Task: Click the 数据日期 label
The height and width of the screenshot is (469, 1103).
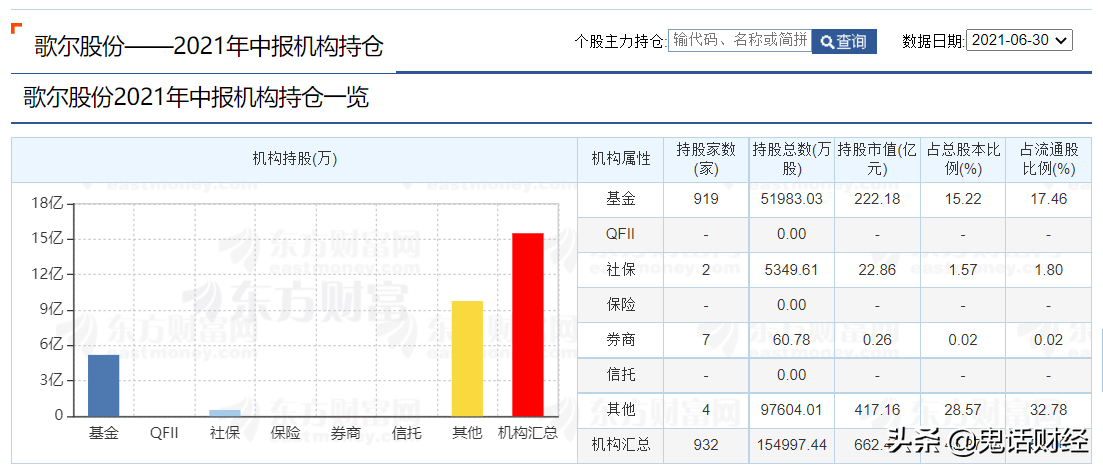Action: point(933,41)
